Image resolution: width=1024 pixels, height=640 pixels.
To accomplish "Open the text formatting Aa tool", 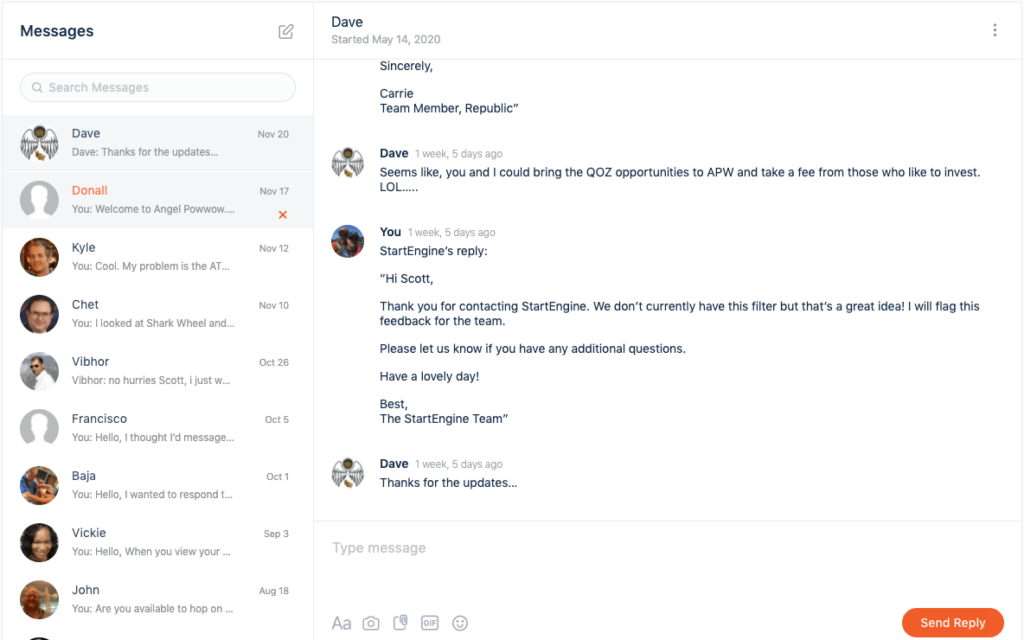I will tap(342, 623).
